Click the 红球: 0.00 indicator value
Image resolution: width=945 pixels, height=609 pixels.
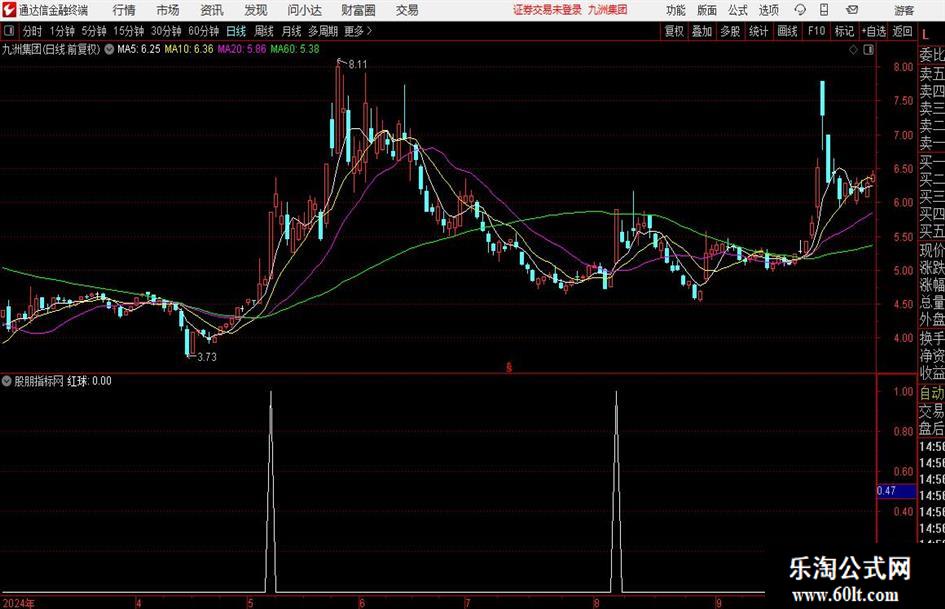(x=89, y=381)
